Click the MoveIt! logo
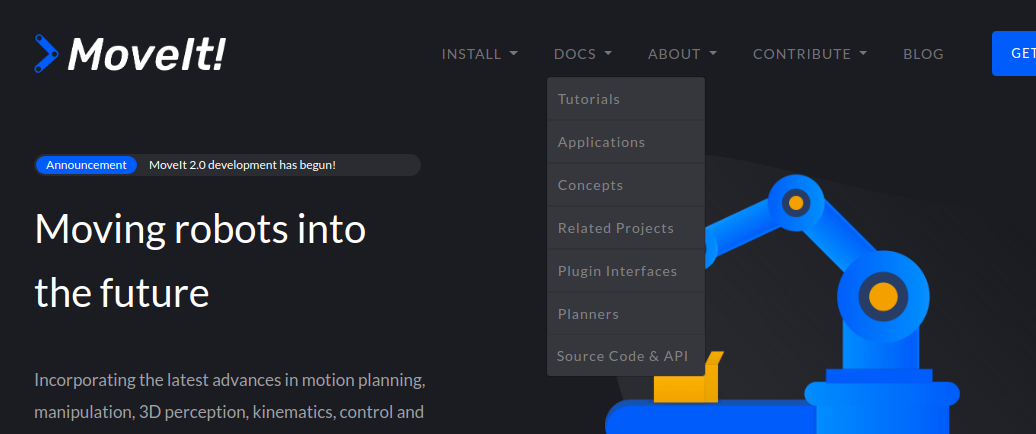1036x434 pixels. click(x=130, y=54)
